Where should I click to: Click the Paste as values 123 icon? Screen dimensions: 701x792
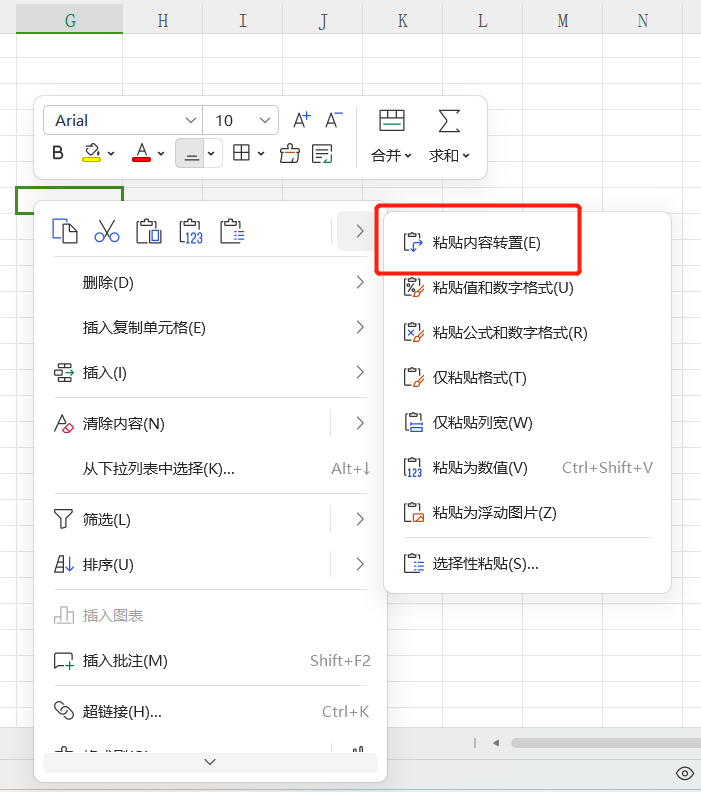(x=191, y=231)
